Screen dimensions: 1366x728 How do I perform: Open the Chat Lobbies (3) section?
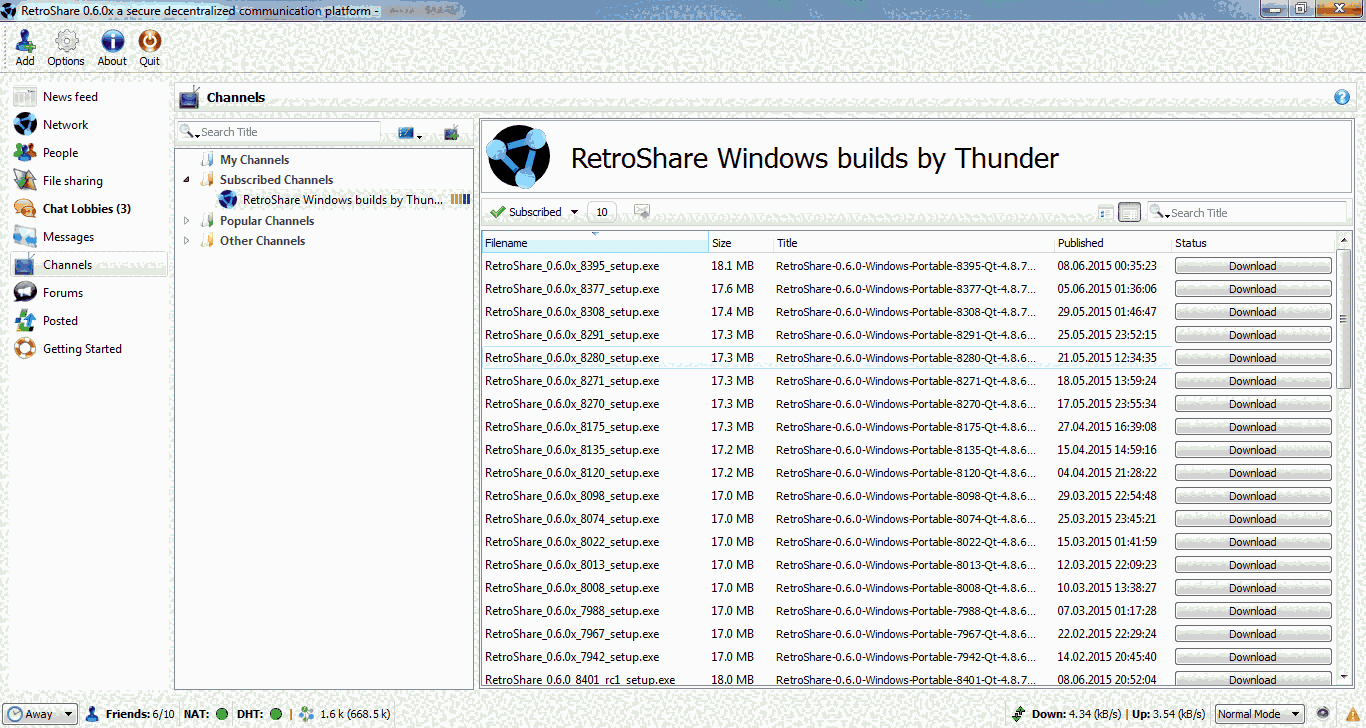(x=86, y=209)
